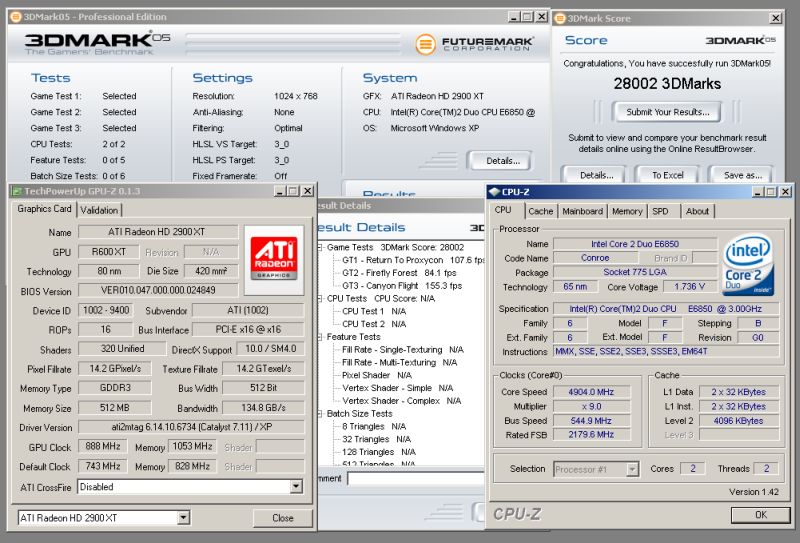Select GT1 - Return To Proxycon result row
The image size is (800, 543).
coord(413,260)
